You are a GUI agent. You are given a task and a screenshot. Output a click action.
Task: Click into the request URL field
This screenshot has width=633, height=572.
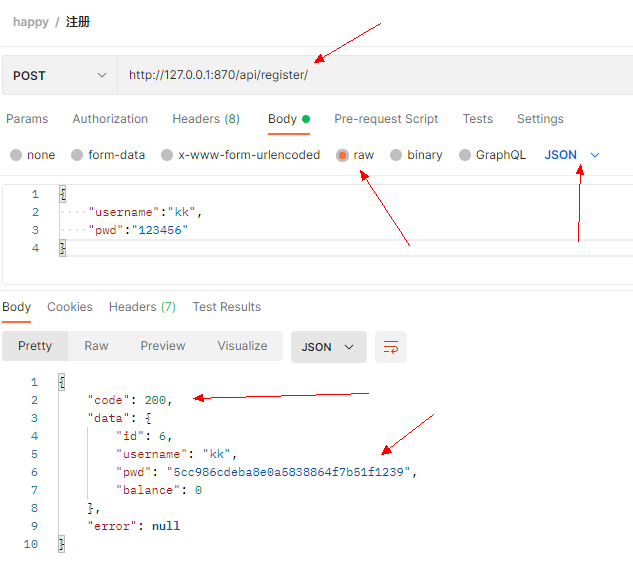pos(375,75)
